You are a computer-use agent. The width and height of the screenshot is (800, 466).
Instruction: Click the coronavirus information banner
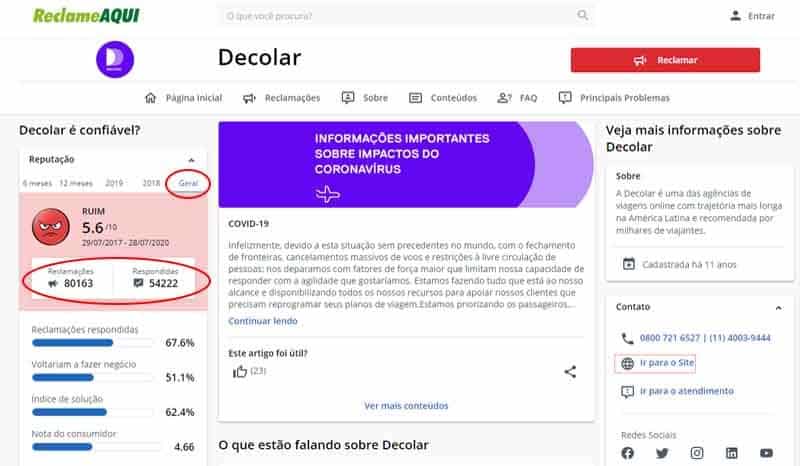pyautogui.click(x=406, y=164)
